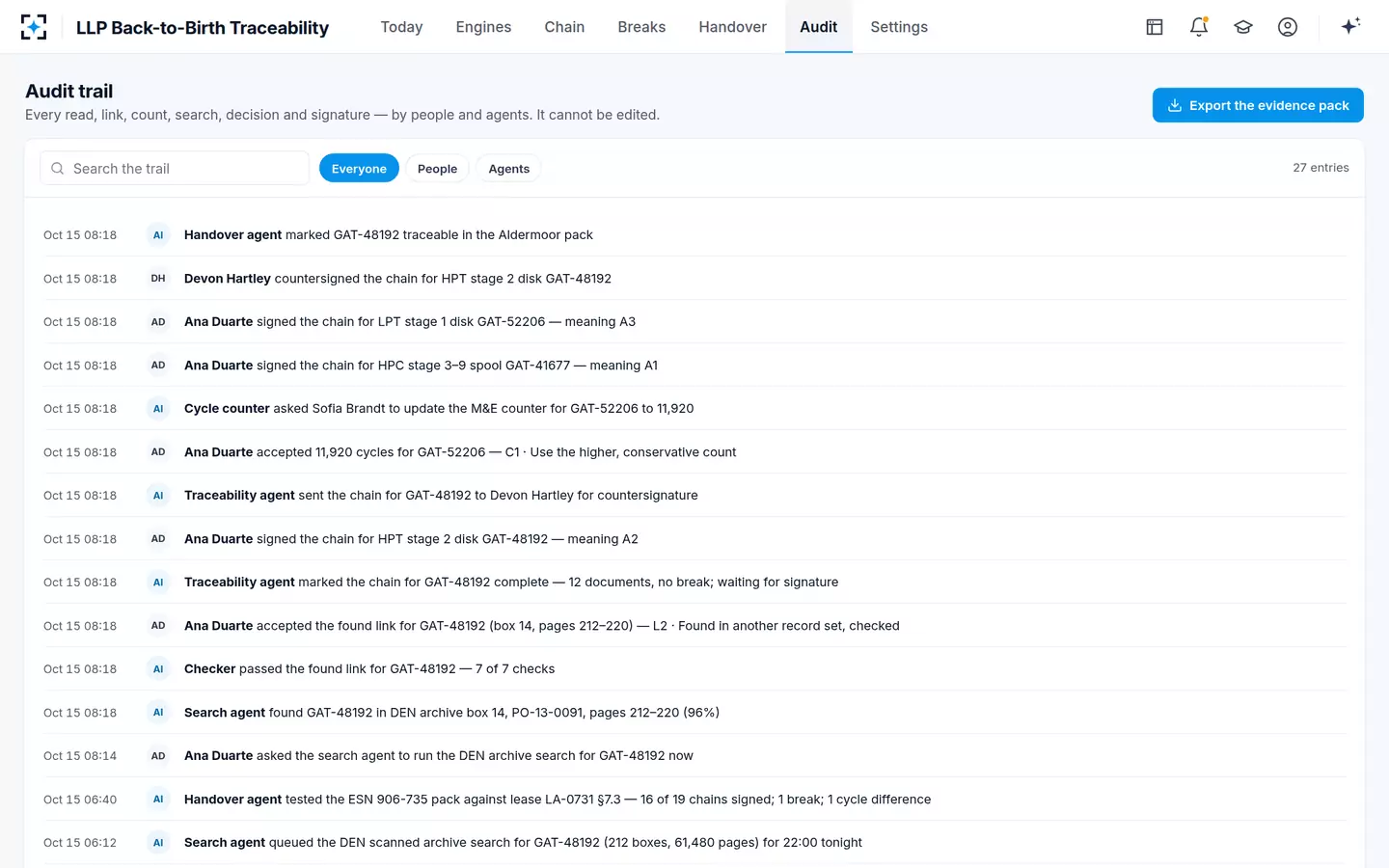Image resolution: width=1389 pixels, height=868 pixels.
Task: Select entry: Traceability agent marked chain complete
Action: [694, 582]
